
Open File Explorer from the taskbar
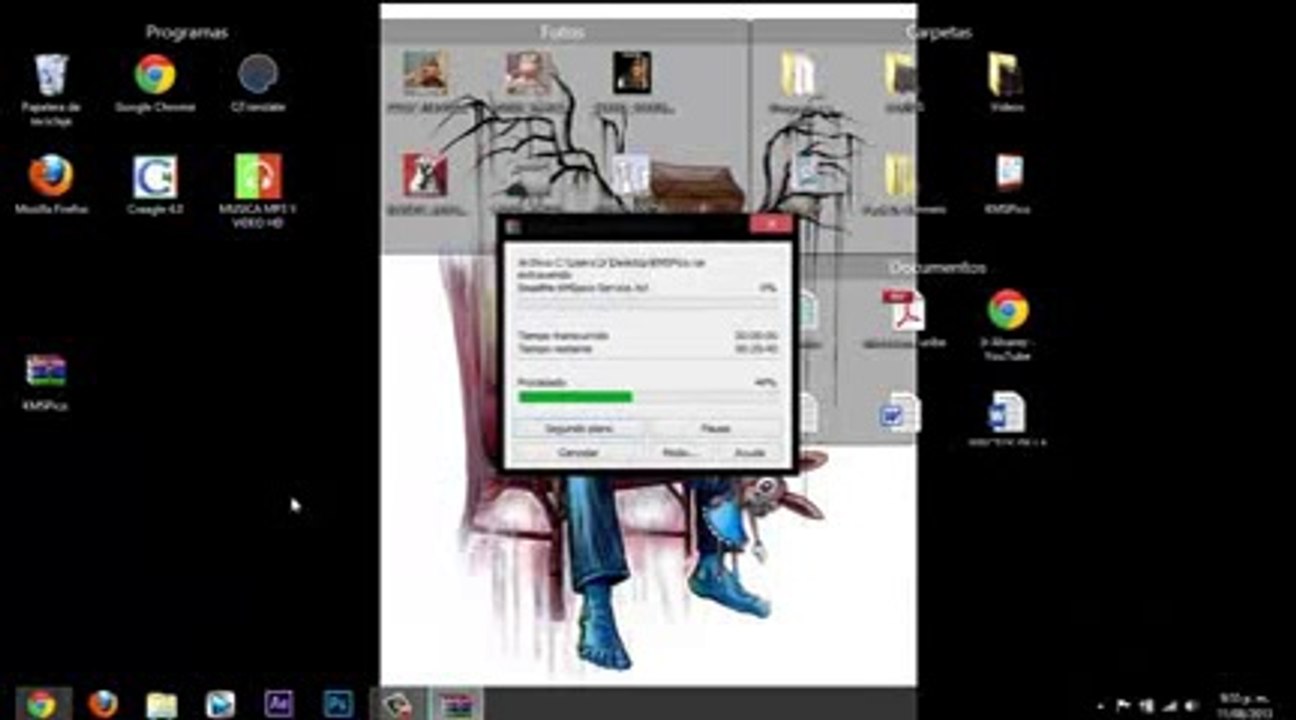coord(161,703)
